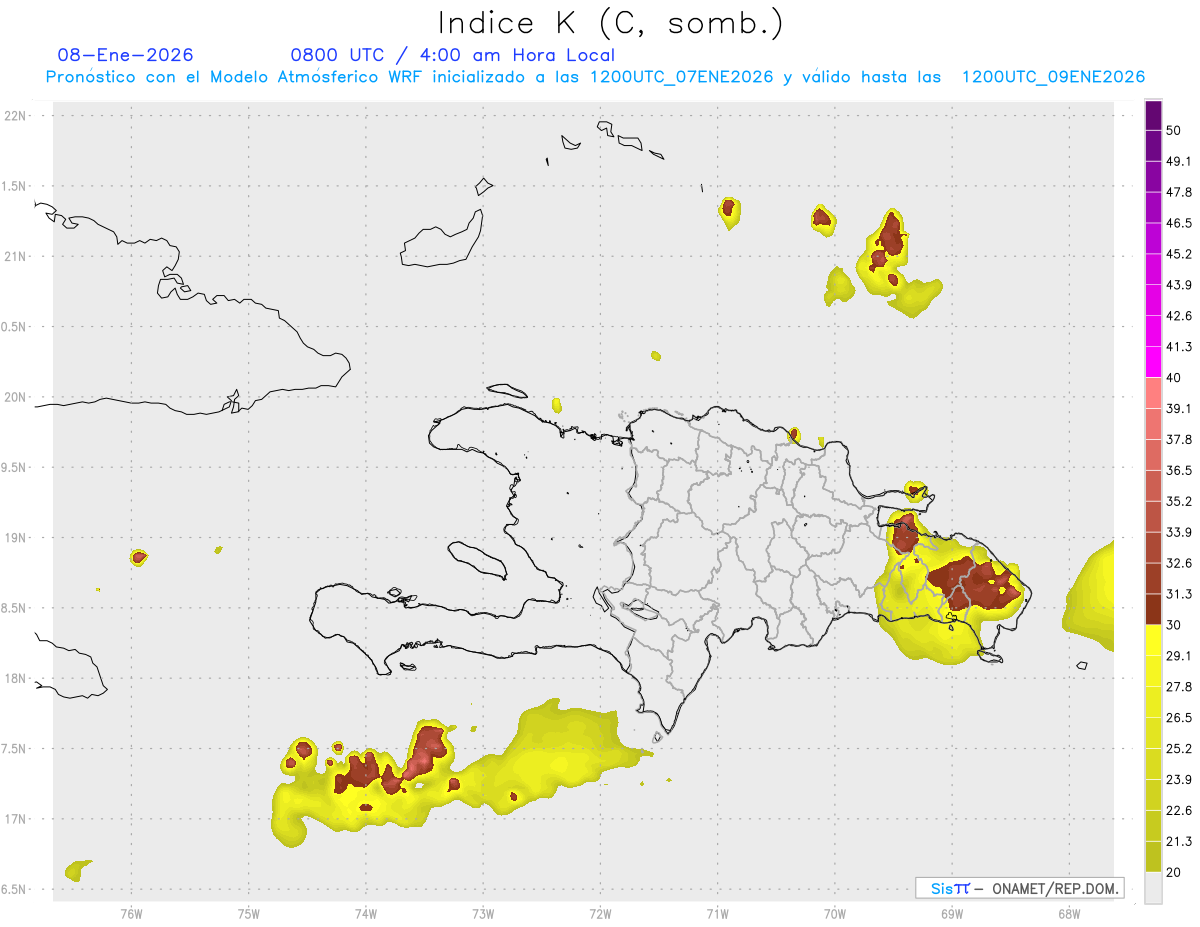Viewport: 1200px width, 927px height.
Task: Click the "47.8" color scale value
Action: click(x=1179, y=192)
